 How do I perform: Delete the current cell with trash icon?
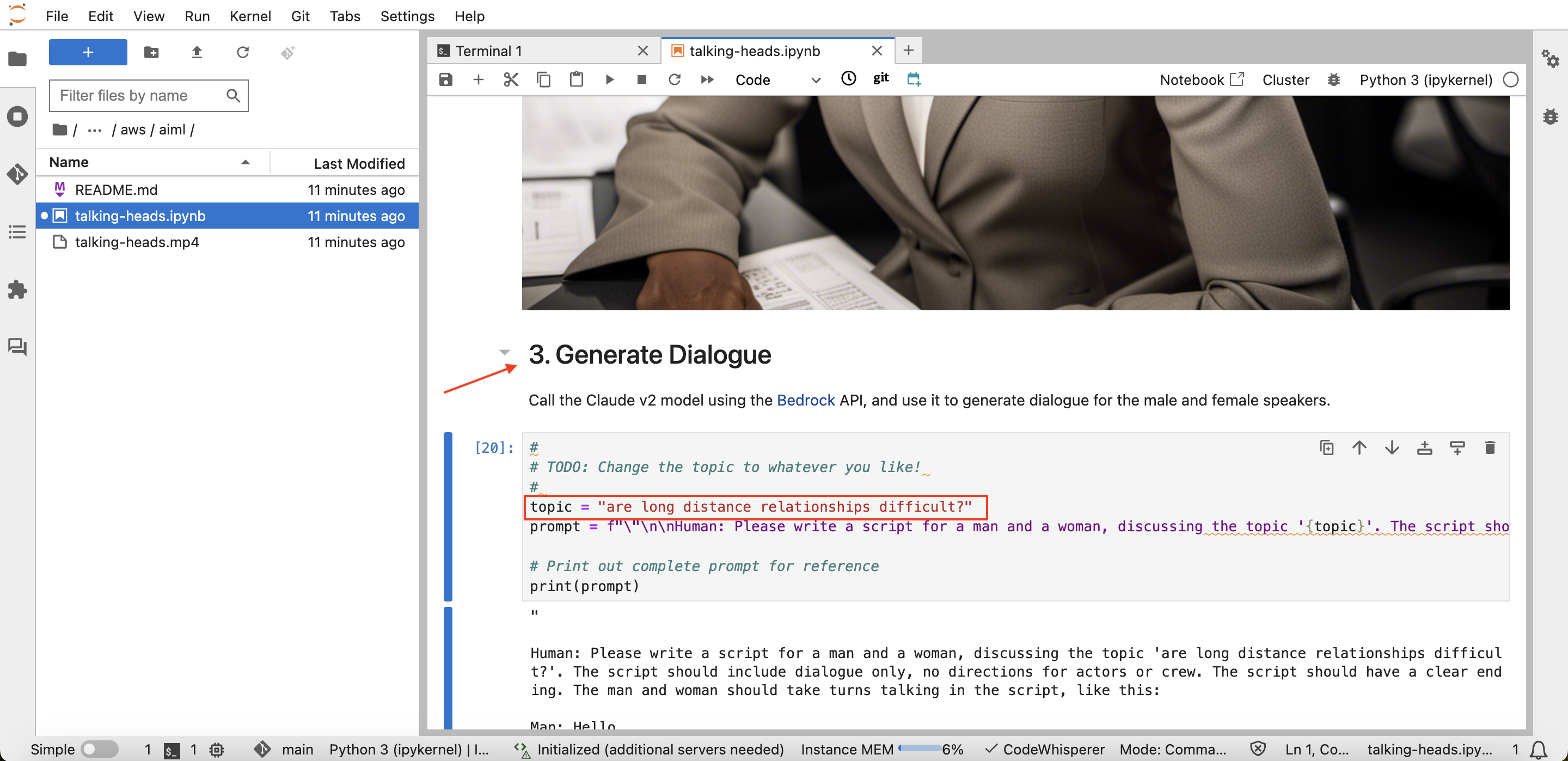click(x=1490, y=448)
